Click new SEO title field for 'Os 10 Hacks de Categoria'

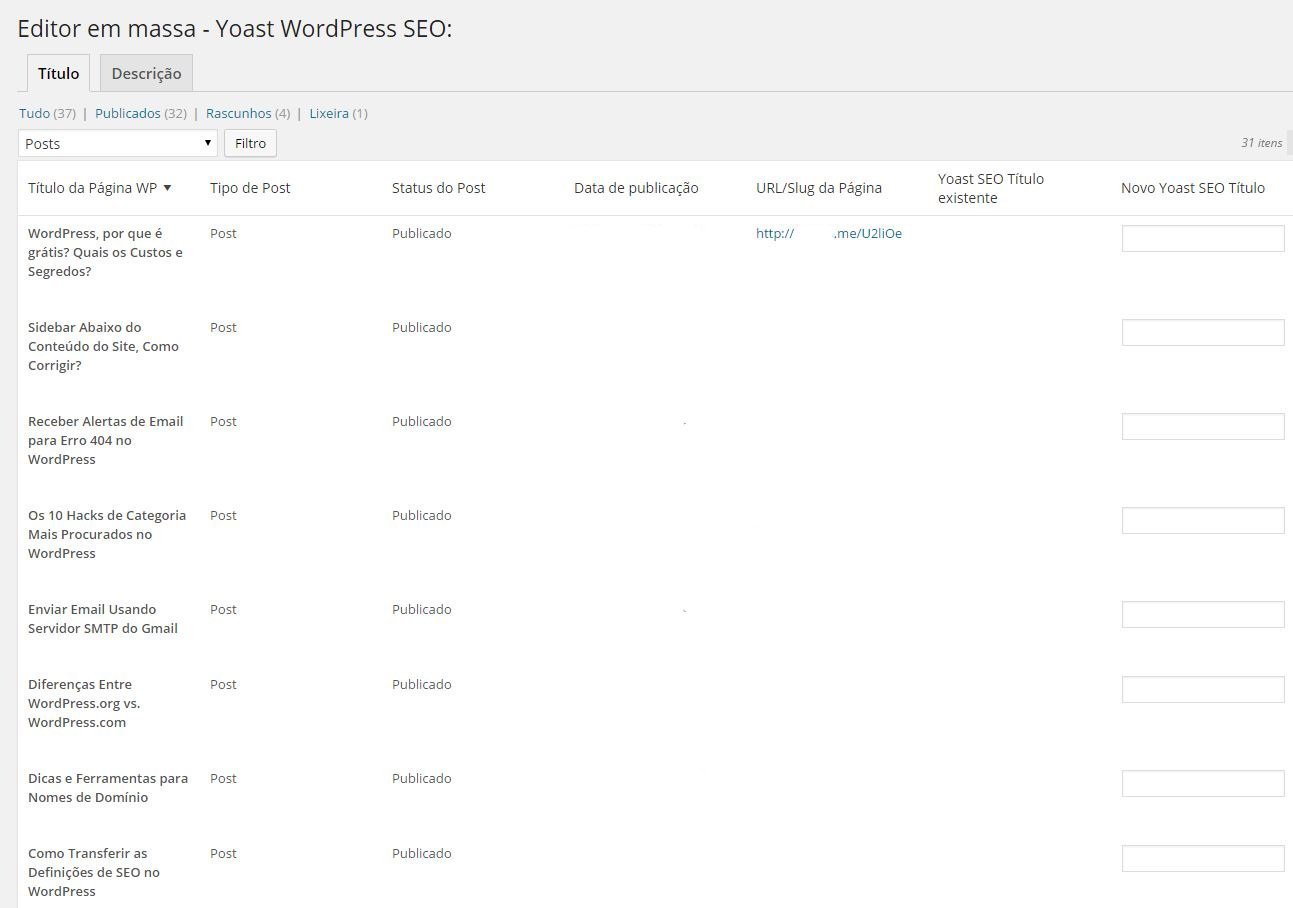tap(1203, 520)
